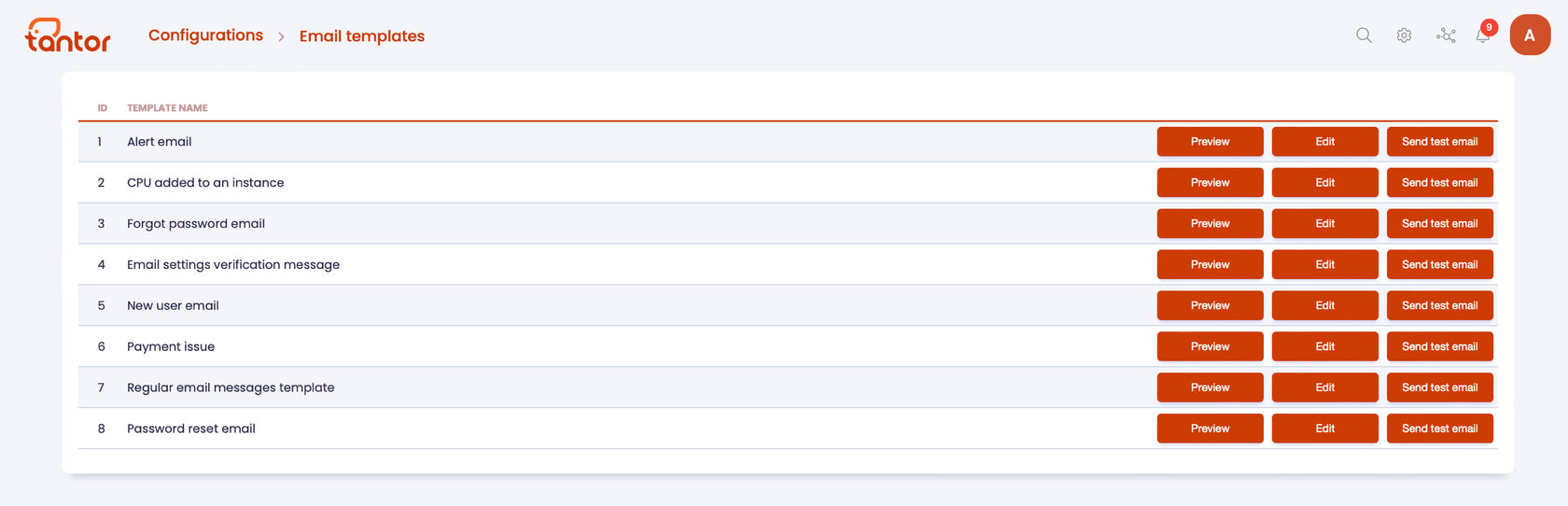Click the Email templates breadcrumb
This screenshot has width=1568, height=506.
tap(362, 35)
